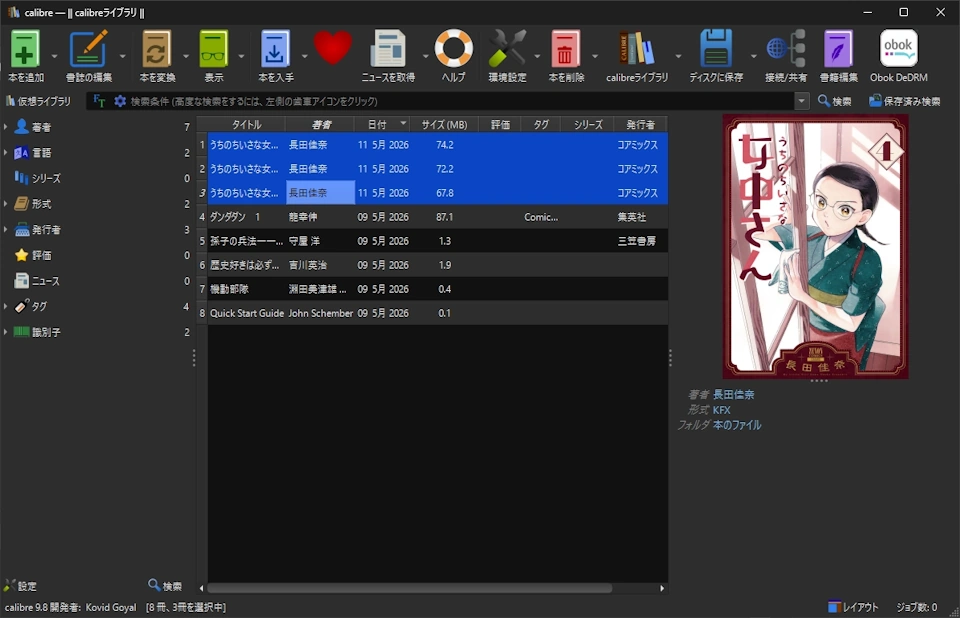Viewport: 960px width, 618px height.
Task: Open book folder link 本のファイル
Action: 737,424
